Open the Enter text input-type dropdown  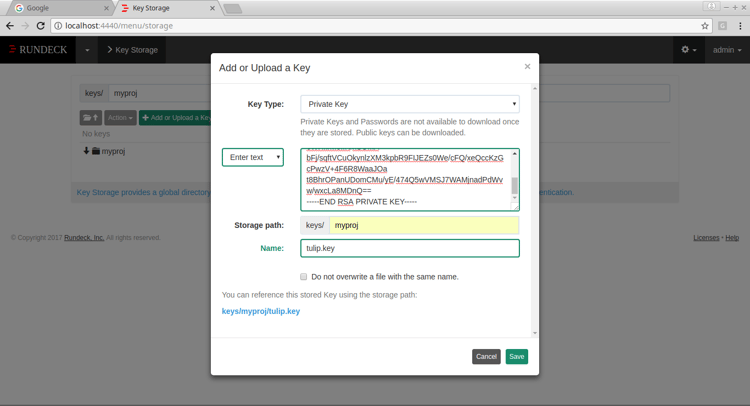253,157
